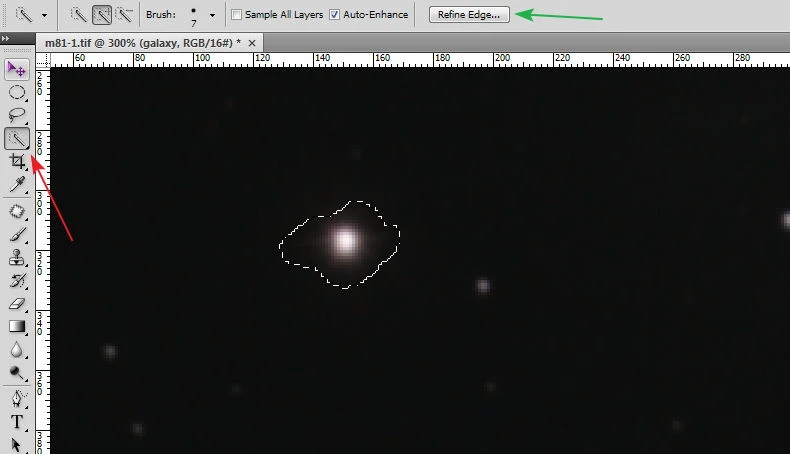Select the Crop tool
The image size is (790, 454).
coord(17,162)
